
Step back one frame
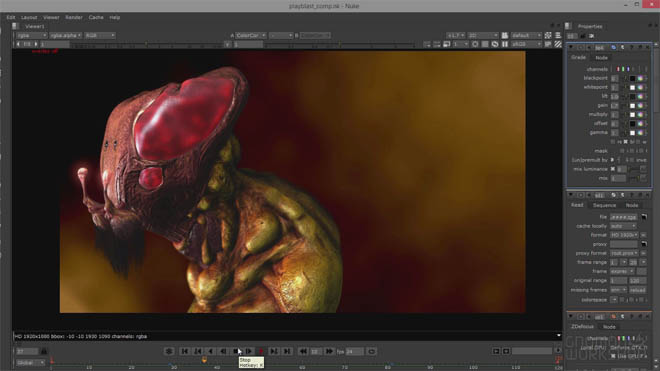tap(223, 351)
